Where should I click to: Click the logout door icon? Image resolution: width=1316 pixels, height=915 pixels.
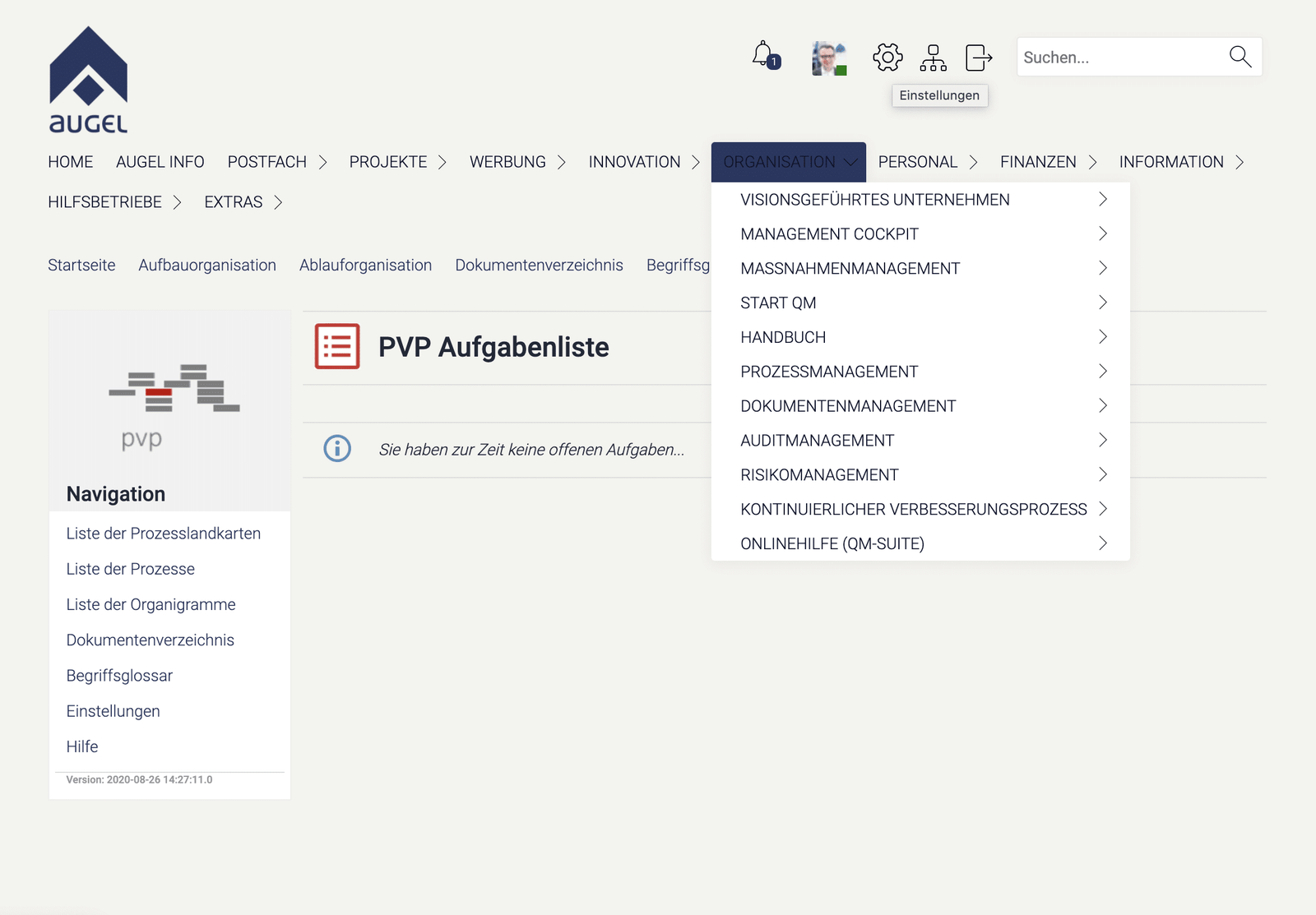[x=978, y=58]
